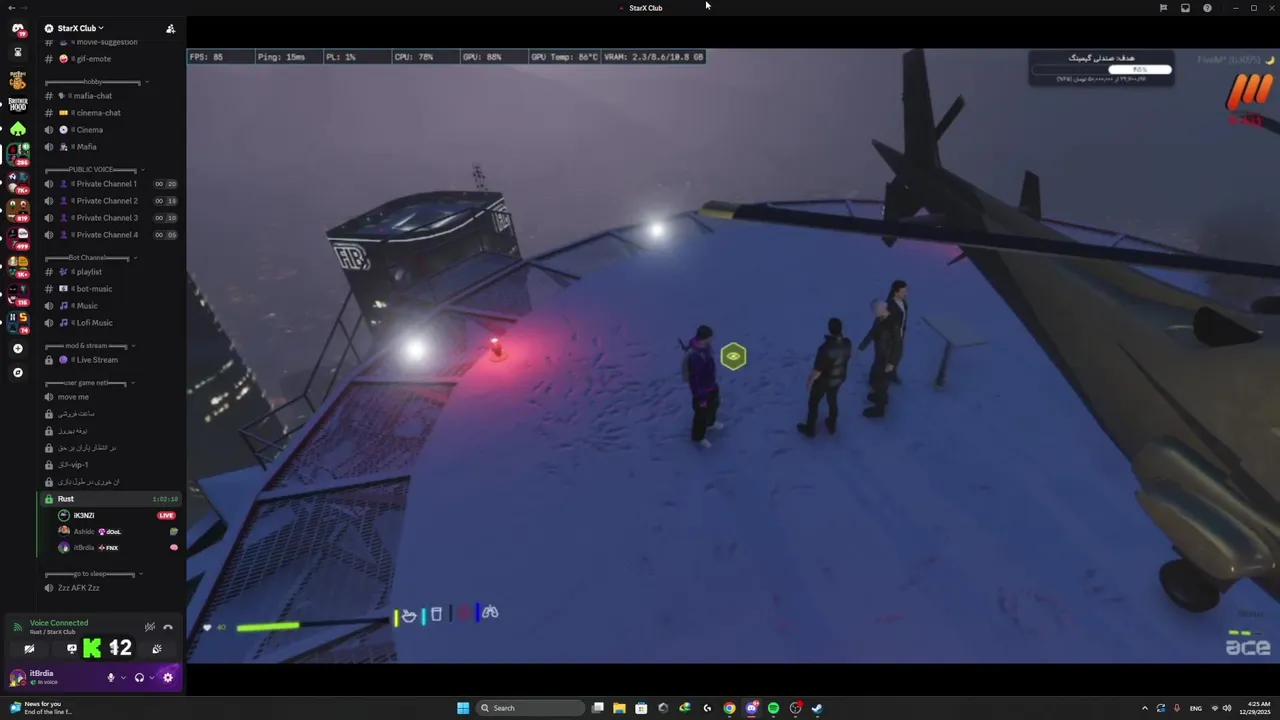Open headphone output options arrow
The image size is (1280, 720).
pyautogui.click(x=151, y=678)
